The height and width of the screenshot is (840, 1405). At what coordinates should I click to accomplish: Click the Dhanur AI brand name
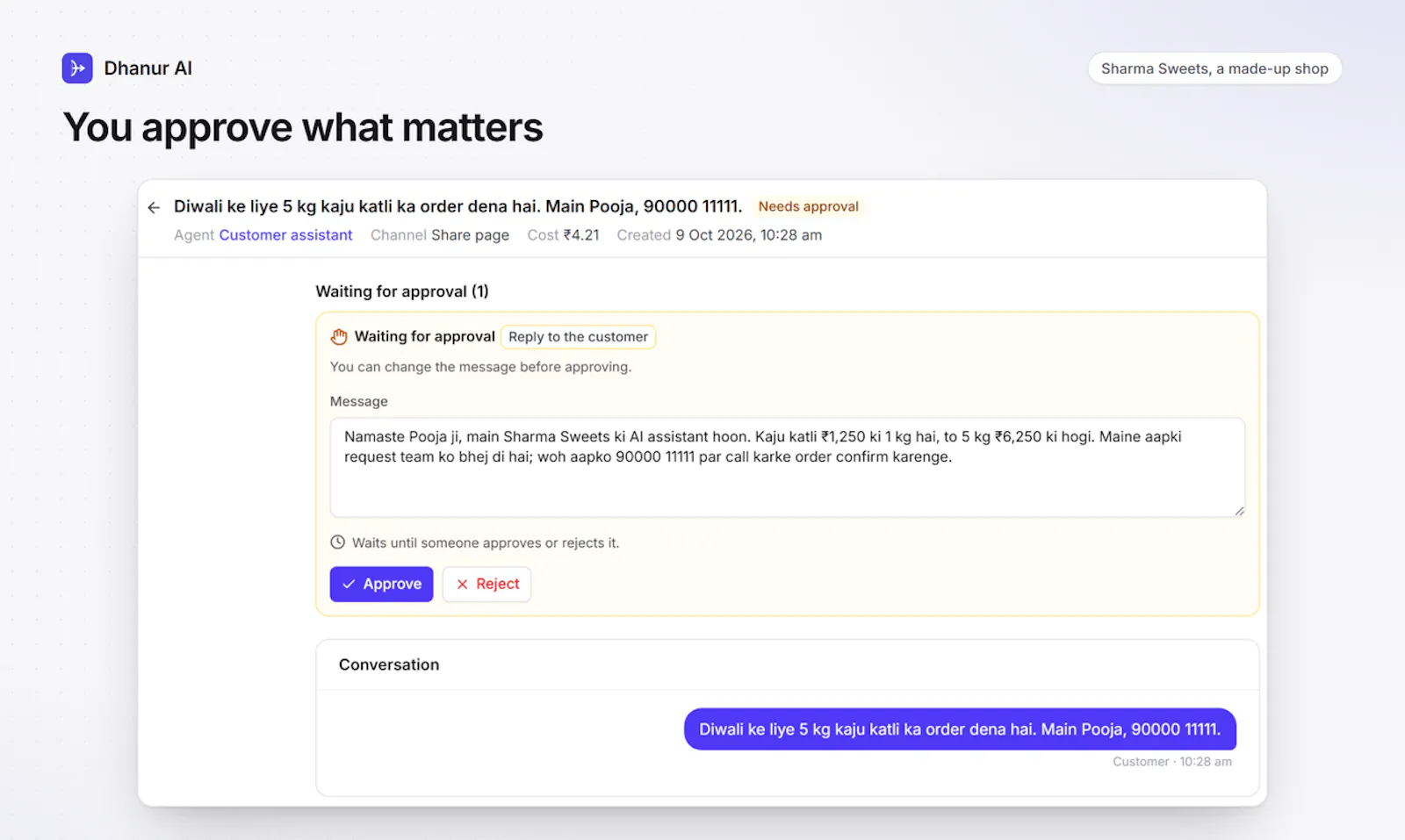(148, 68)
